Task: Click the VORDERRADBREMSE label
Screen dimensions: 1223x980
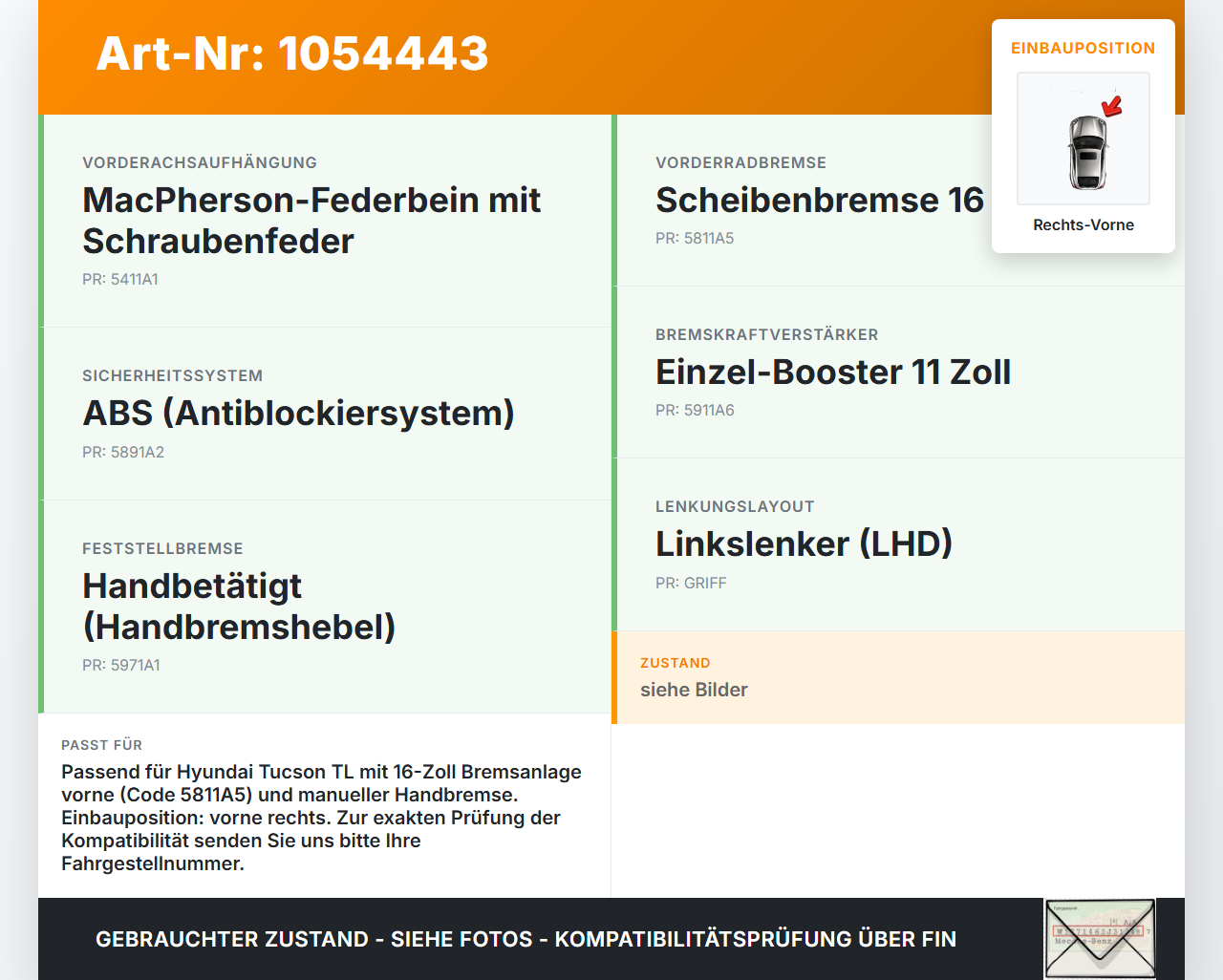Action: pyautogui.click(x=740, y=162)
